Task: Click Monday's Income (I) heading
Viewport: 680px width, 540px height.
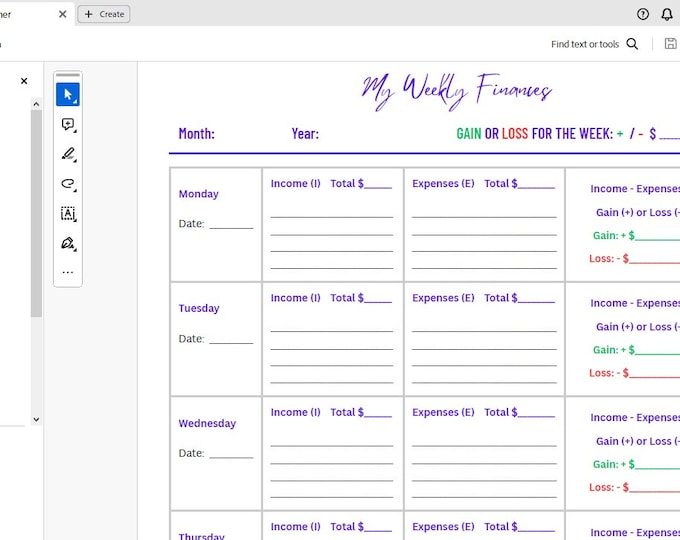Action: pos(295,183)
